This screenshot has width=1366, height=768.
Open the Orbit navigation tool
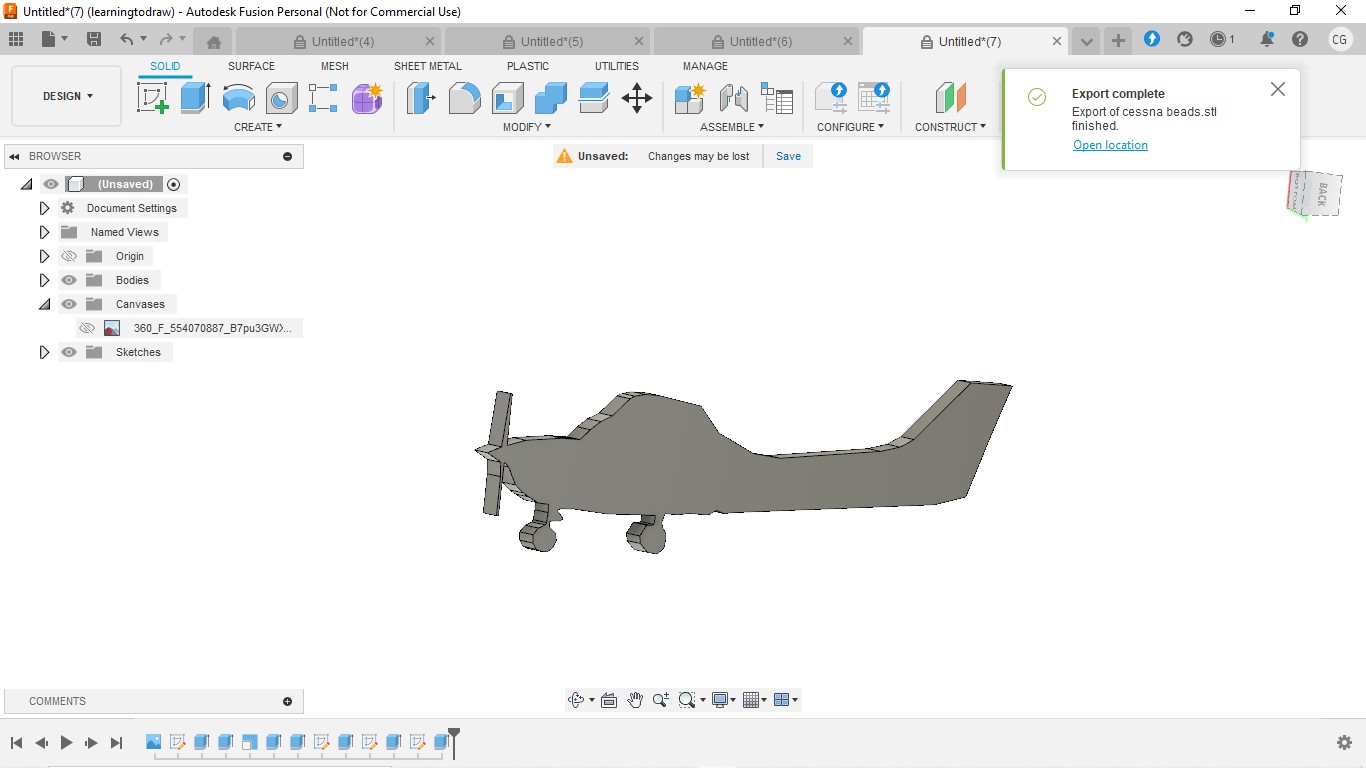coord(576,700)
